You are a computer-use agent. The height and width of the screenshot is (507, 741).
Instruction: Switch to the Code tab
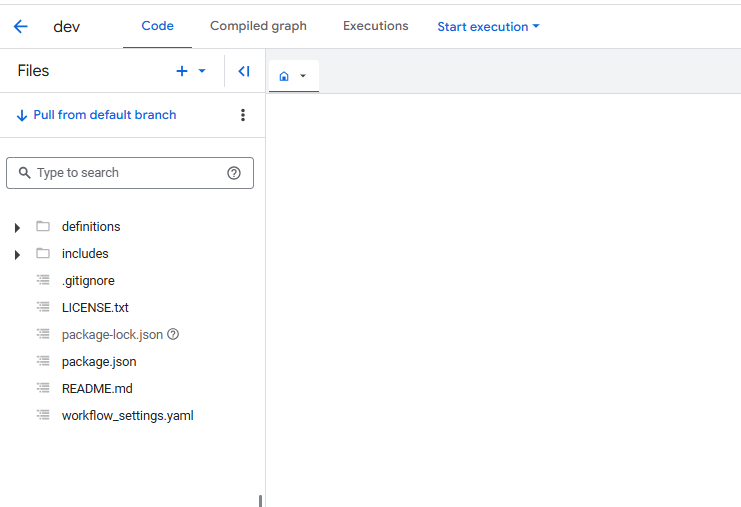tap(157, 26)
